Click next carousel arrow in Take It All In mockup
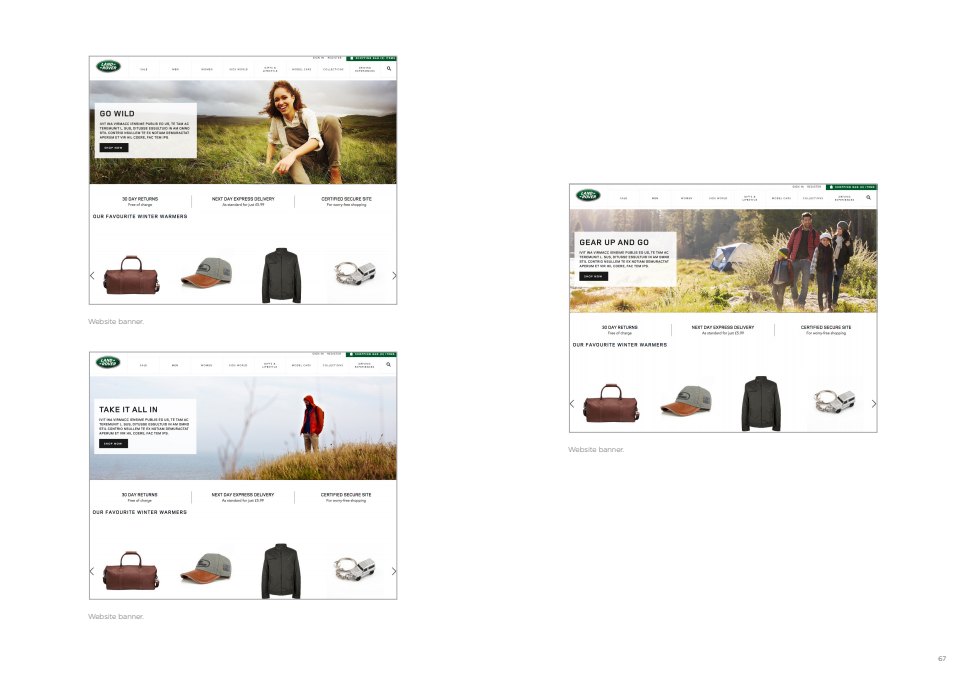 pyautogui.click(x=394, y=571)
